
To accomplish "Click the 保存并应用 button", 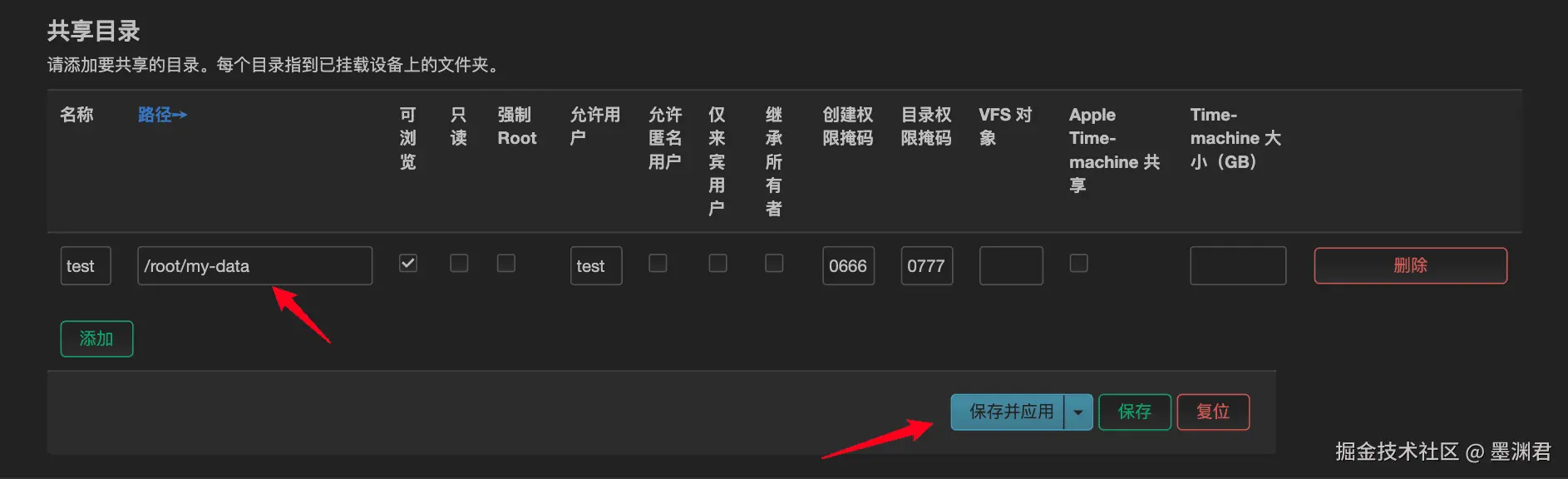I will tap(1008, 412).
